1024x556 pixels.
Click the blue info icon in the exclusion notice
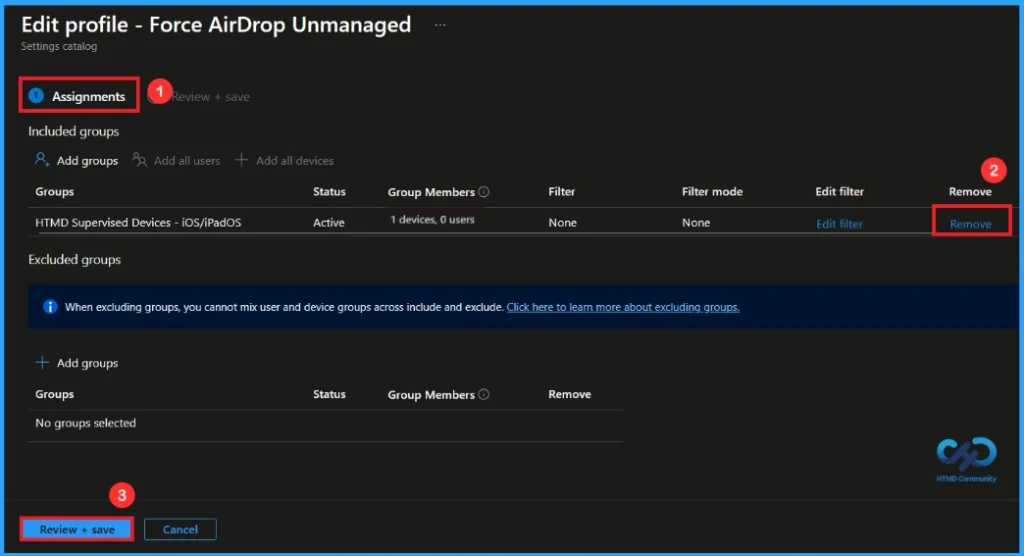click(50, 306)
